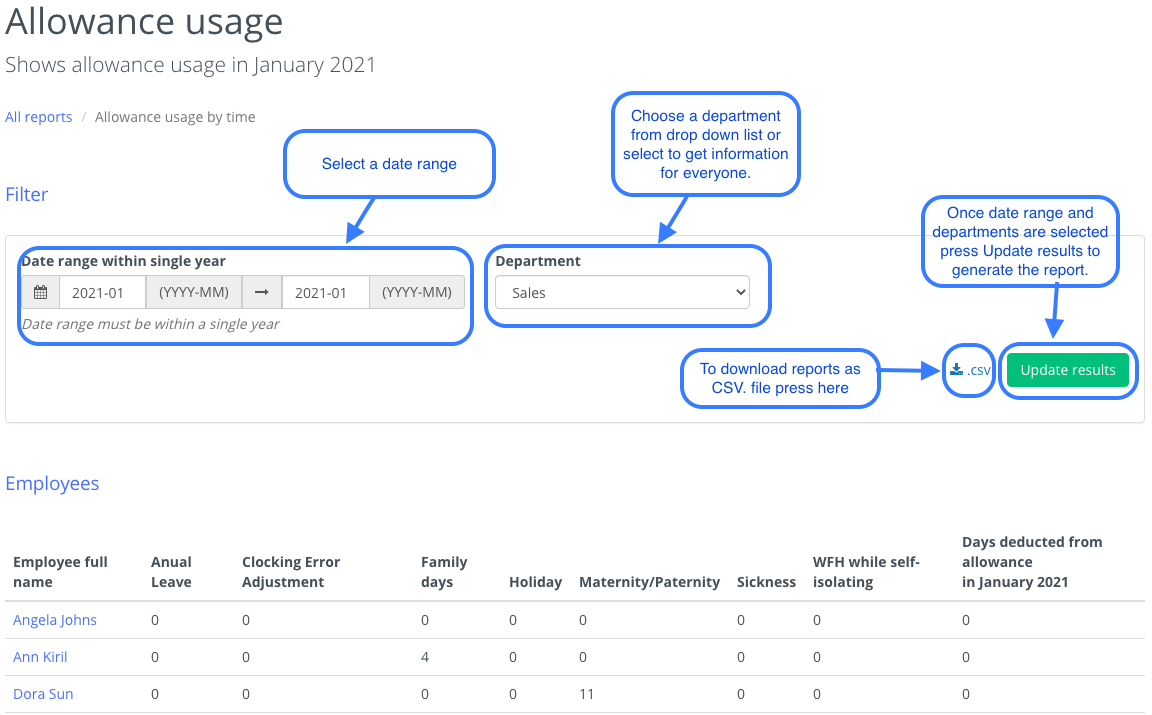
Task: Click the arrow between the two date fields
Action: (x=261, y=292)
